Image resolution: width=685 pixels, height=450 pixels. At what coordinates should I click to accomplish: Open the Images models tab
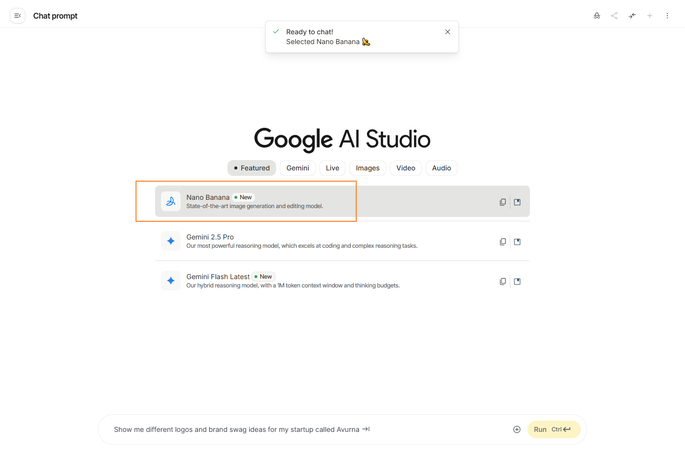click(x=367, y=168)
